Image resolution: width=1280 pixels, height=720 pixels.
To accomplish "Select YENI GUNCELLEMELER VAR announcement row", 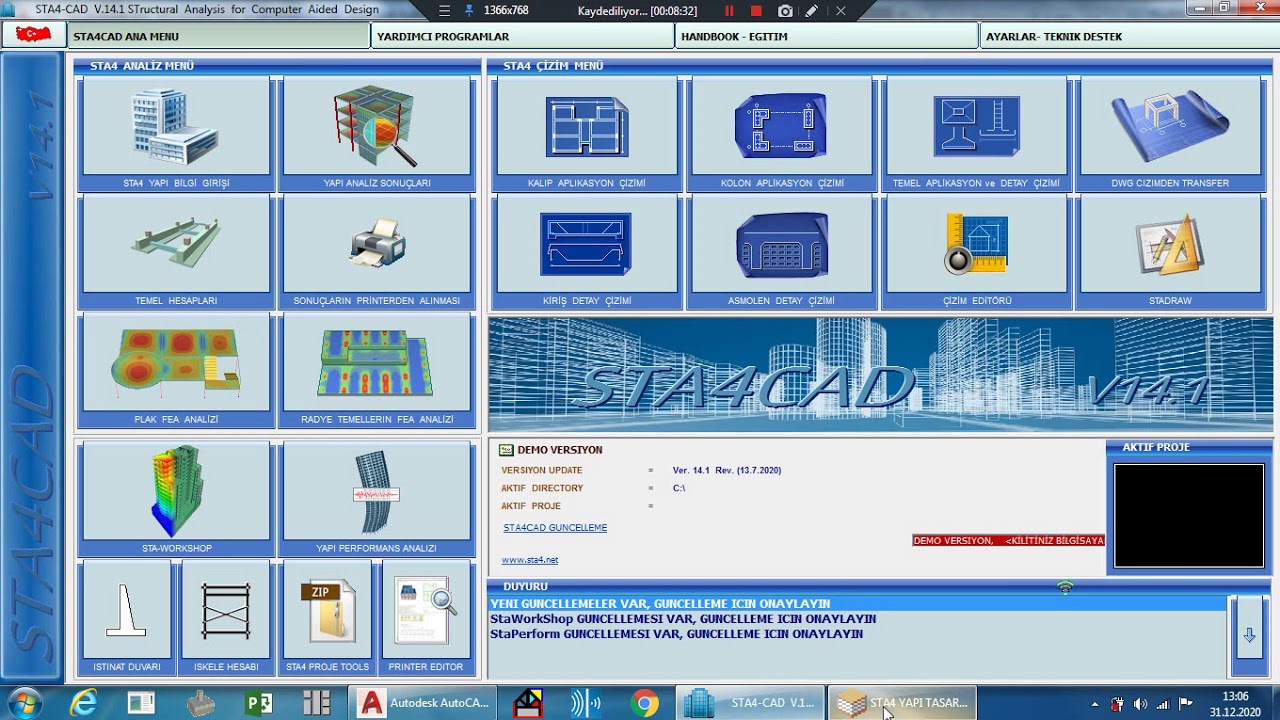I will tap(857, 604).
